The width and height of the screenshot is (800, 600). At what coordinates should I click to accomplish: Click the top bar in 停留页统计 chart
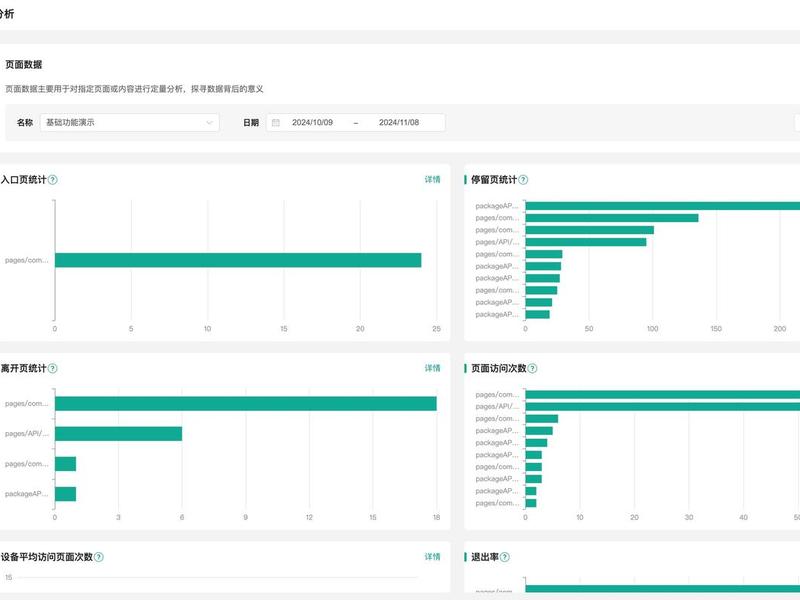pos(663,206)
